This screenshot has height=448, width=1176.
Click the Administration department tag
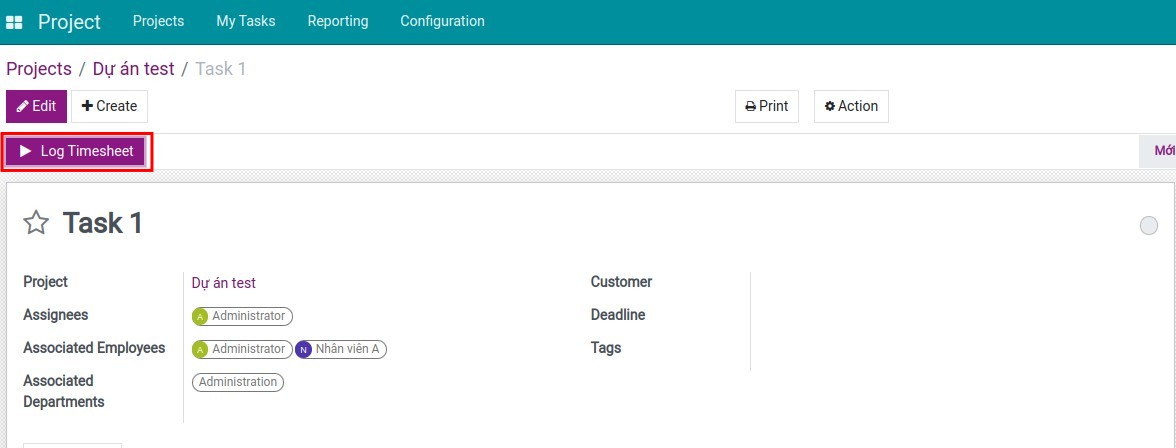238,382
